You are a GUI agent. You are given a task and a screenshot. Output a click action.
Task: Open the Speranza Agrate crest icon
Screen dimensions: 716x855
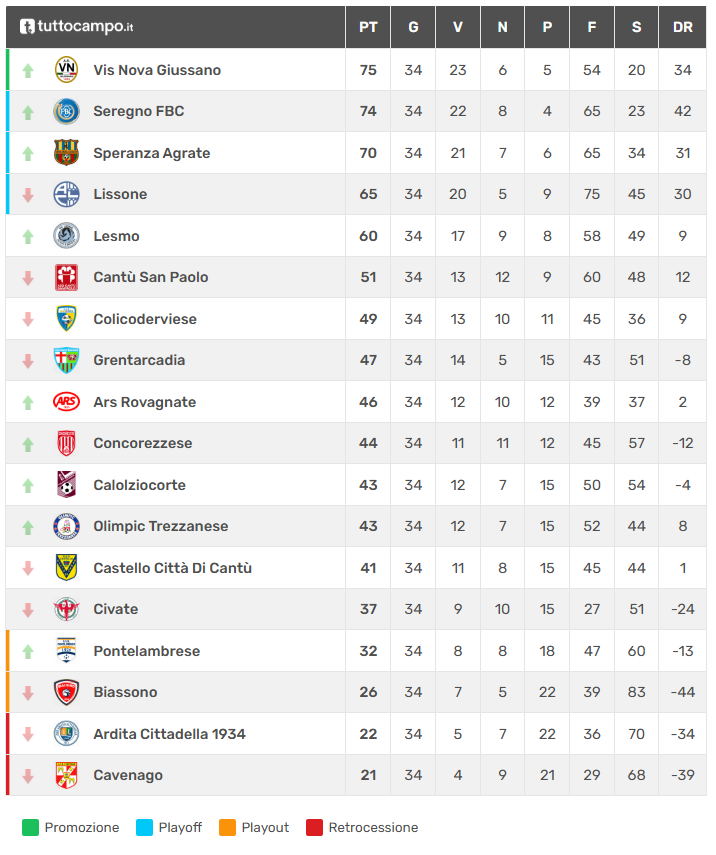tap(66, 153)
